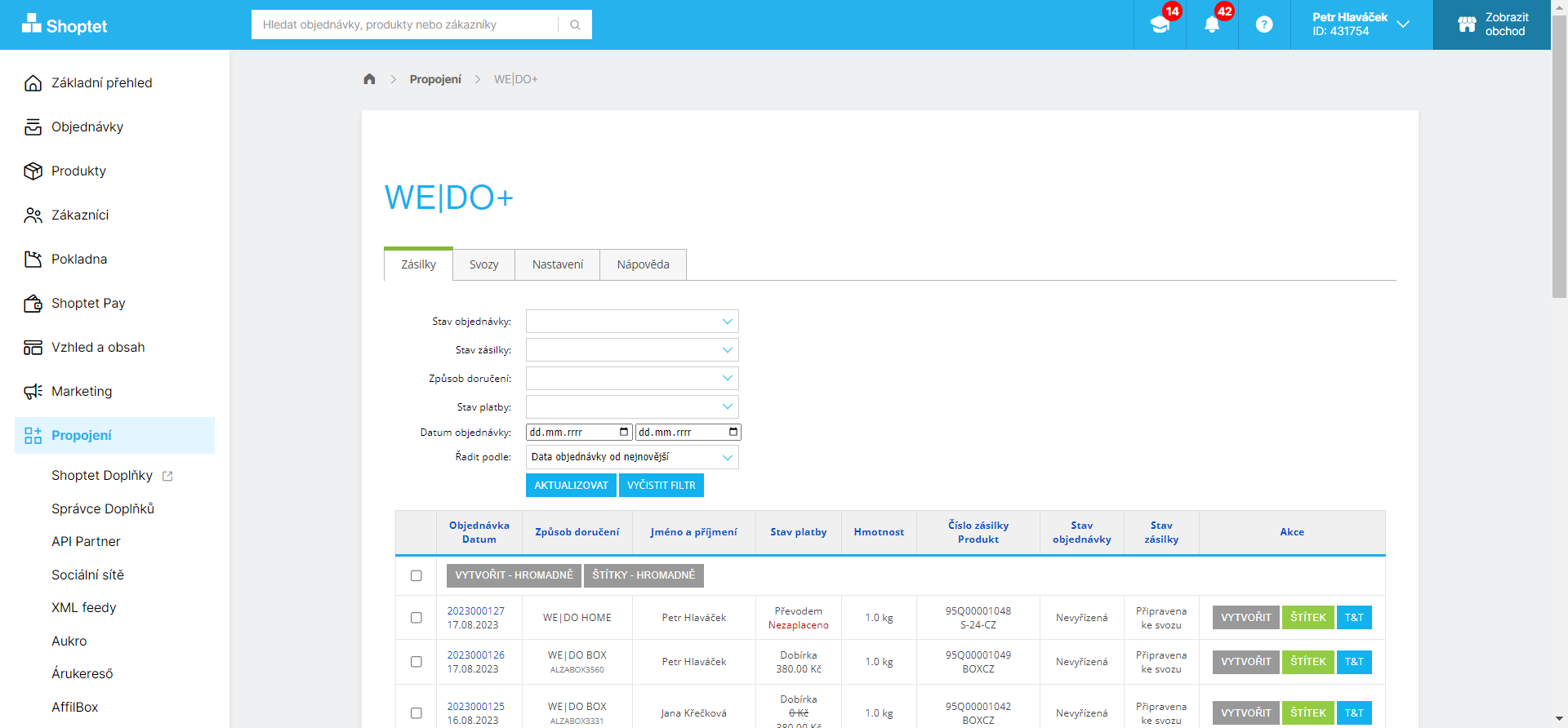Screen dimensions: 1568x728
Task: Focus the top search input field
Action: (406, 24)
